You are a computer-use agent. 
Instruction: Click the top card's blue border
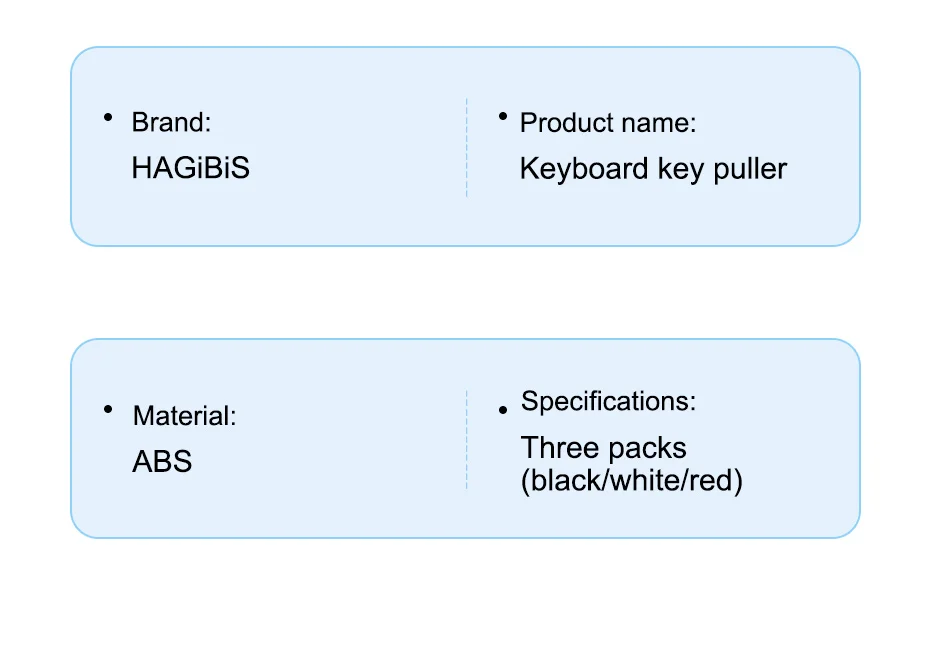465,47
